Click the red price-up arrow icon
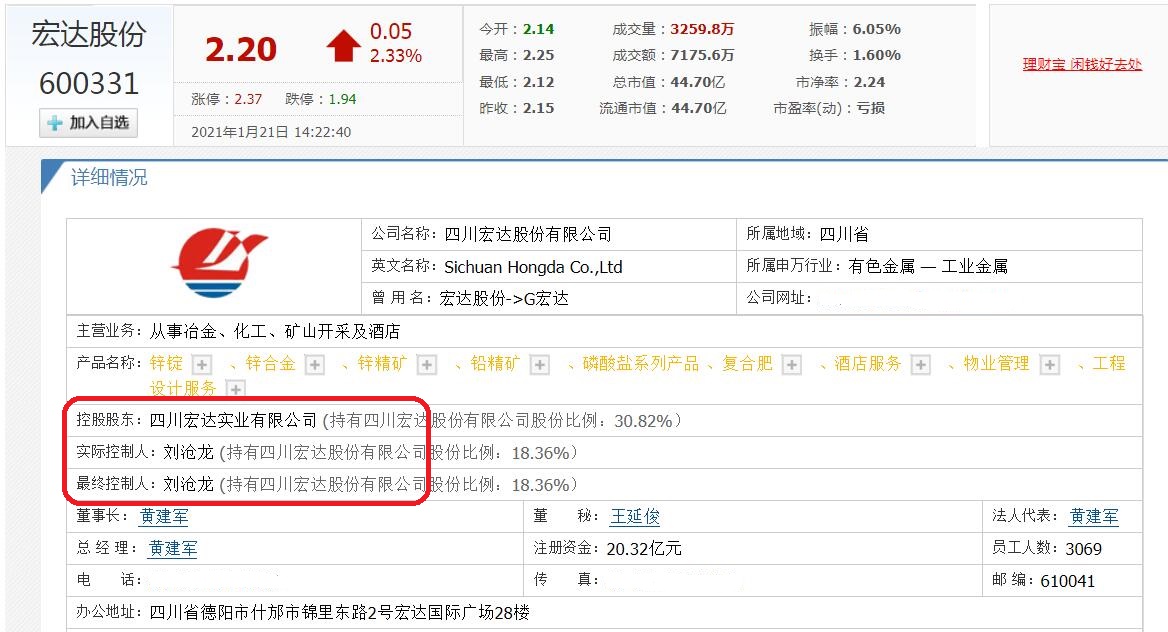1168x632 pixels. [343, 45]
